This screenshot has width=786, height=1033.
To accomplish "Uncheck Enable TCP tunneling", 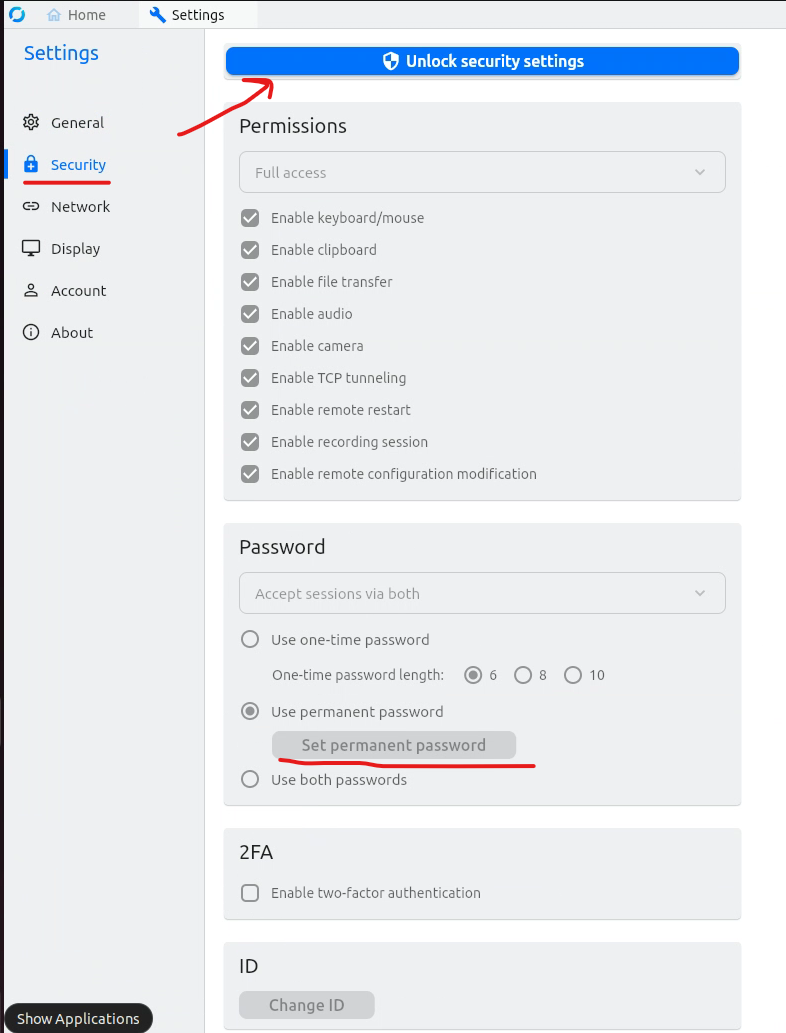I will 250,377.
